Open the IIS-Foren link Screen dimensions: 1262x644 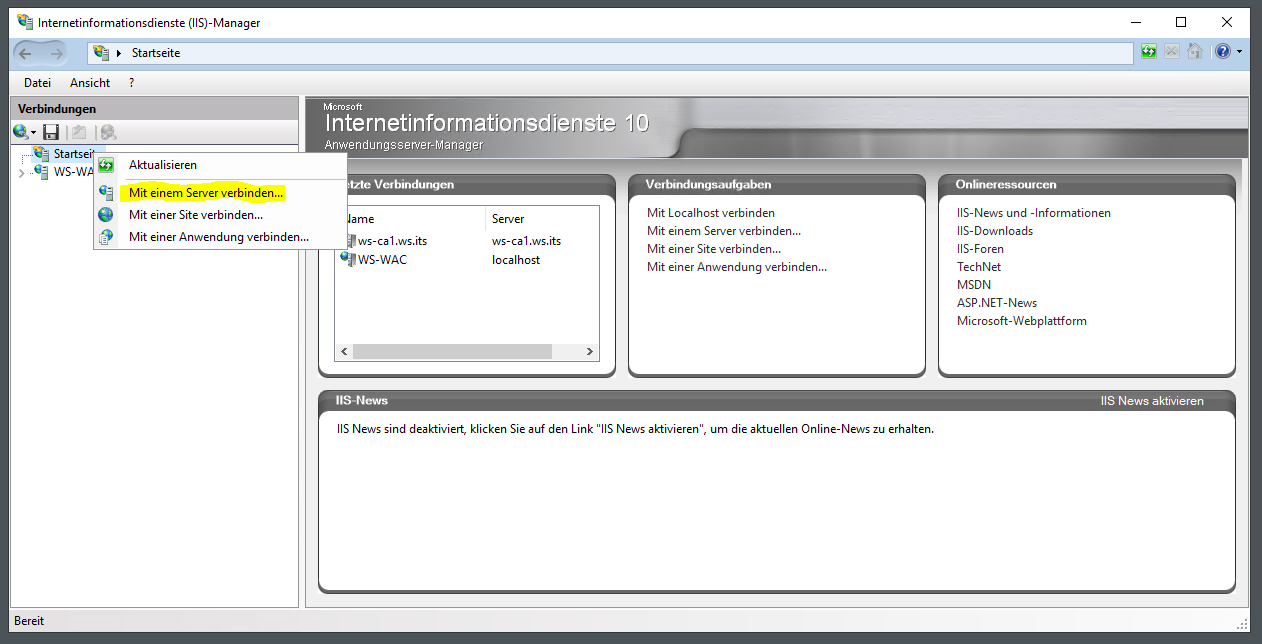(981, 249)
